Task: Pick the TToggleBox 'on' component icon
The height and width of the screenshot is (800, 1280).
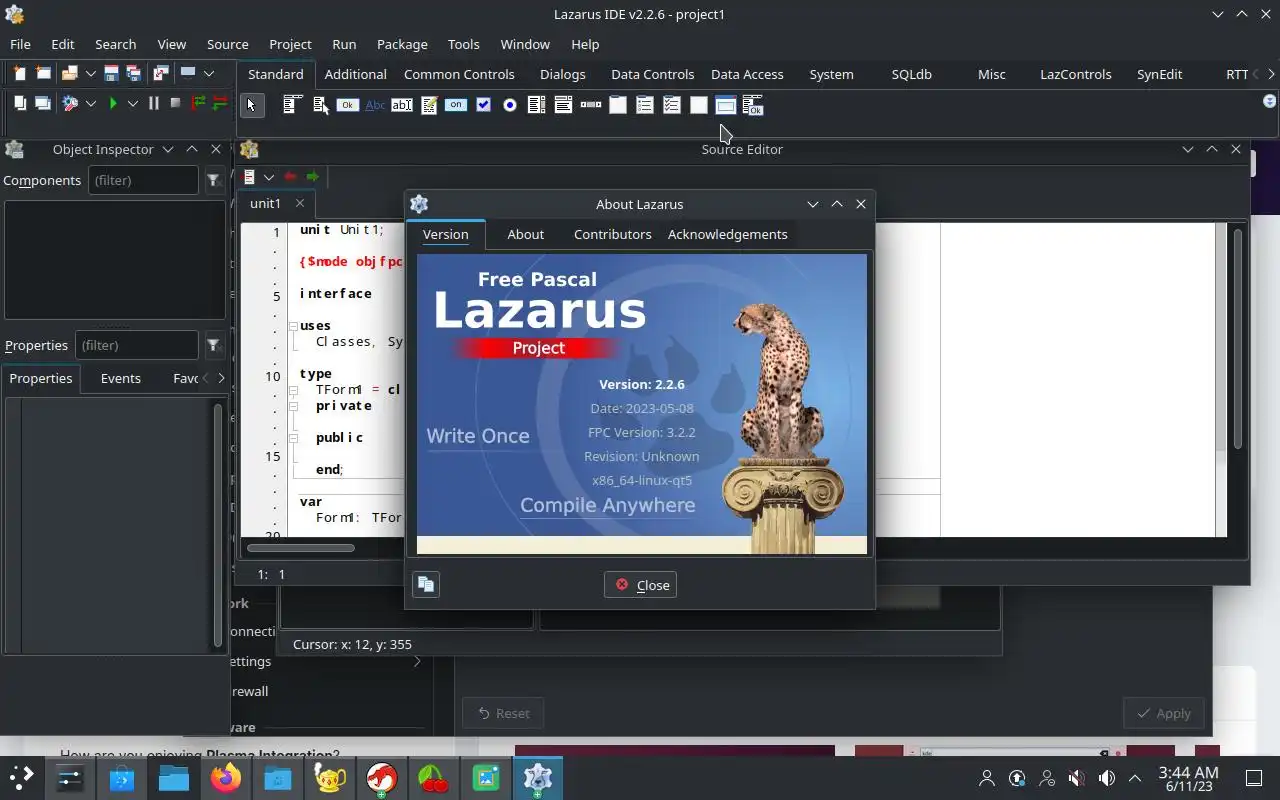Action: (456, 105)
